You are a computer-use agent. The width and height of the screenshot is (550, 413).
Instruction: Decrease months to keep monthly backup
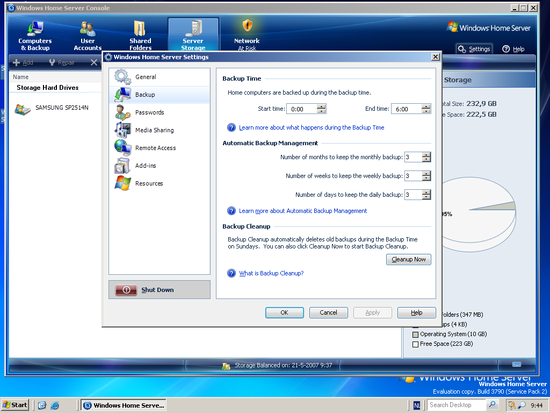pyautogui.click(x=426, y=160)
